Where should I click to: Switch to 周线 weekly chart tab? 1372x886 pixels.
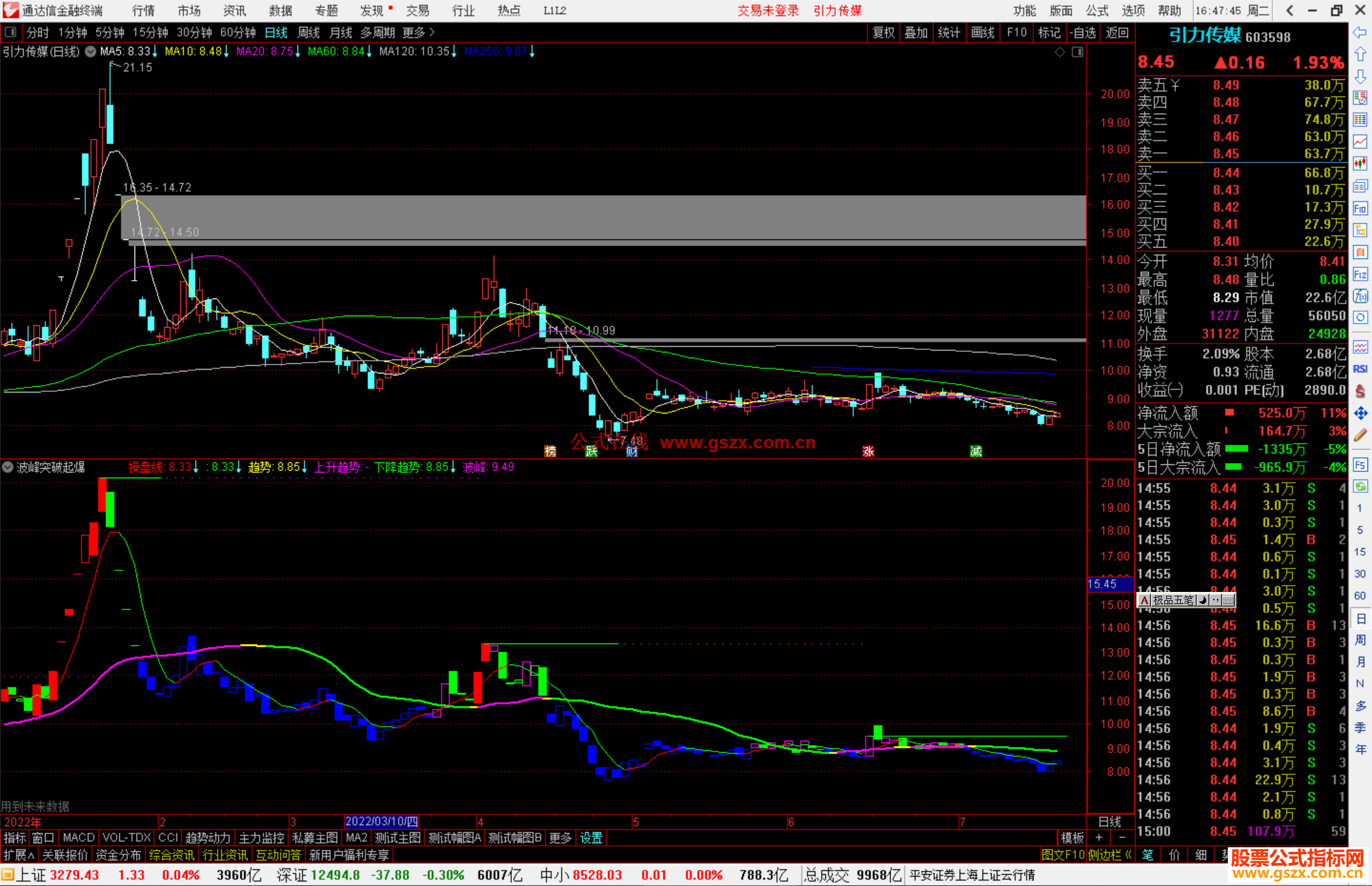309,32
